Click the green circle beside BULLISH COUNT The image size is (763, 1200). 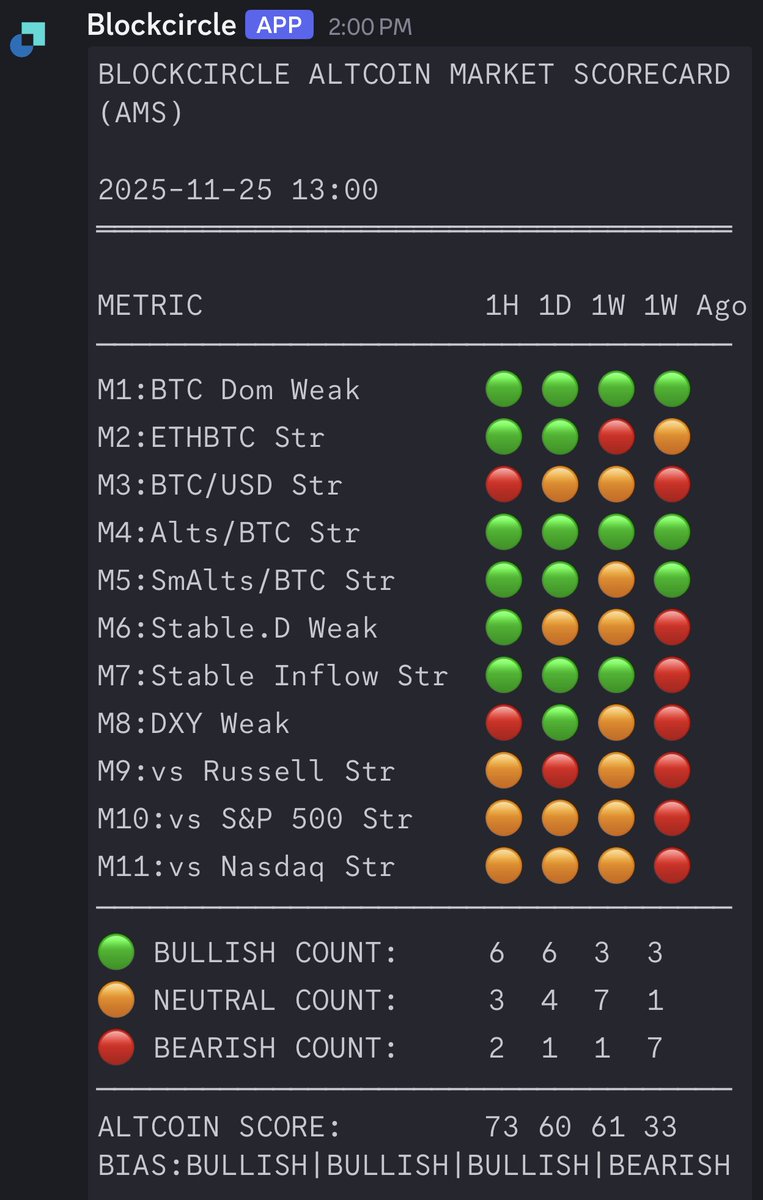[116, 953]
